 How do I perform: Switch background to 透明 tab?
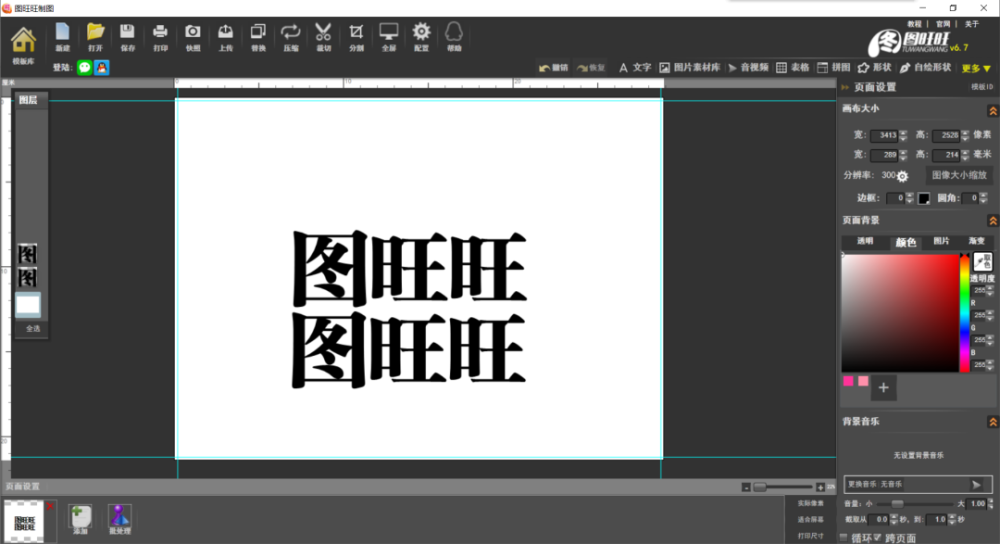[865, 242]
